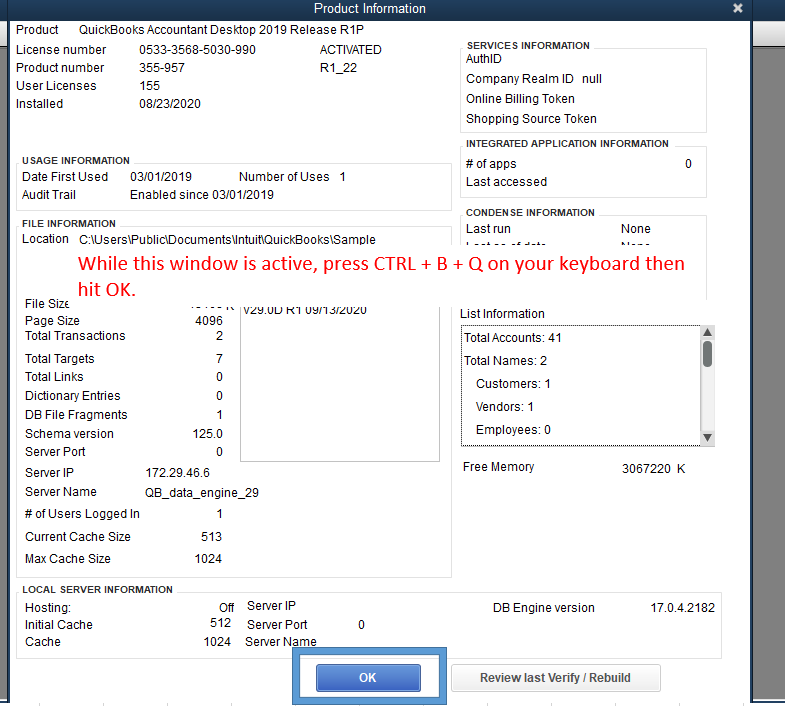Click the Last accessed label
The height and width of the screenshot is (706, 785).
click(x=506, y=182)
